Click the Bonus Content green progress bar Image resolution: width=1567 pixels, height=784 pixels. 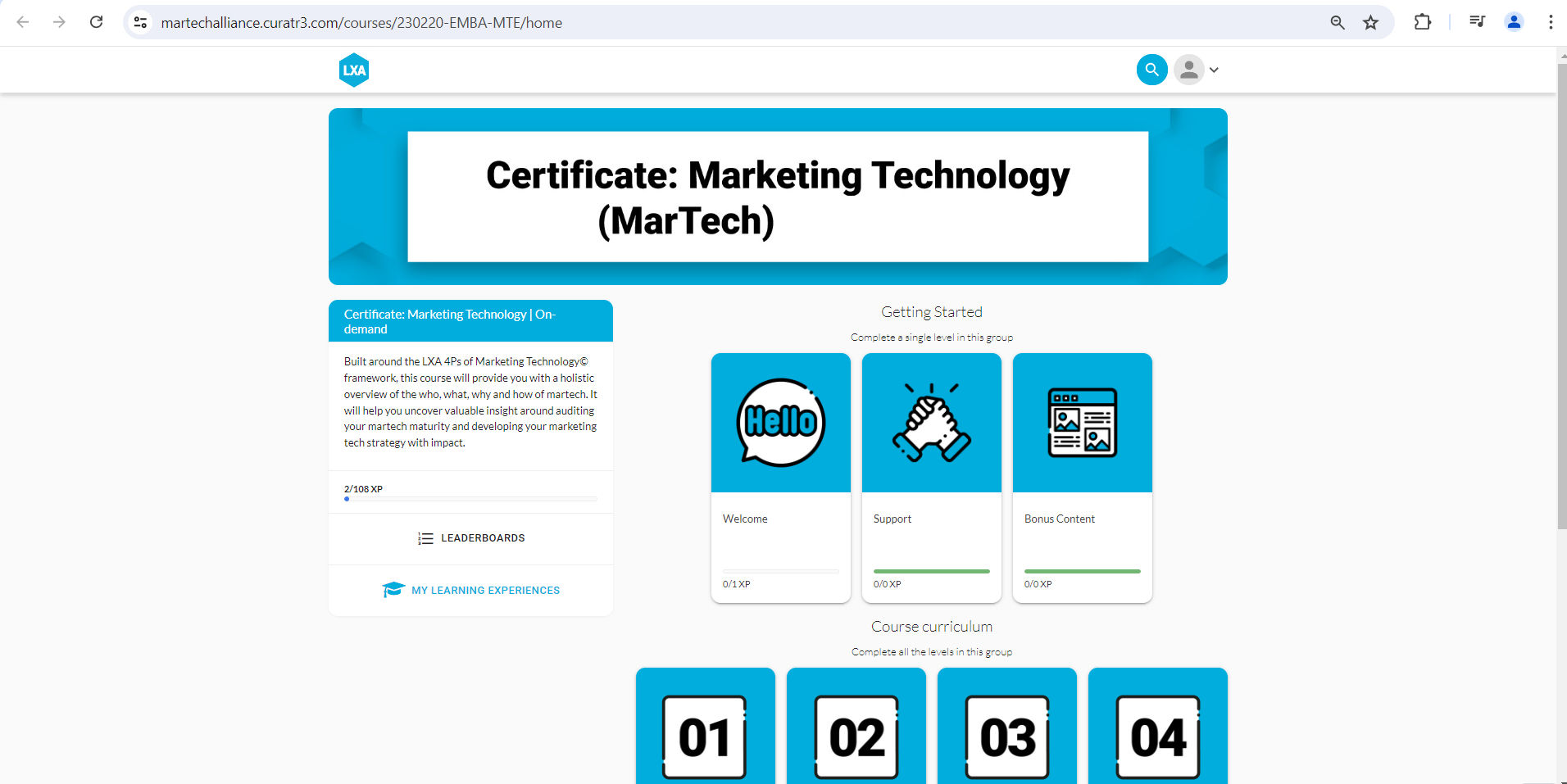[1083, 571]
